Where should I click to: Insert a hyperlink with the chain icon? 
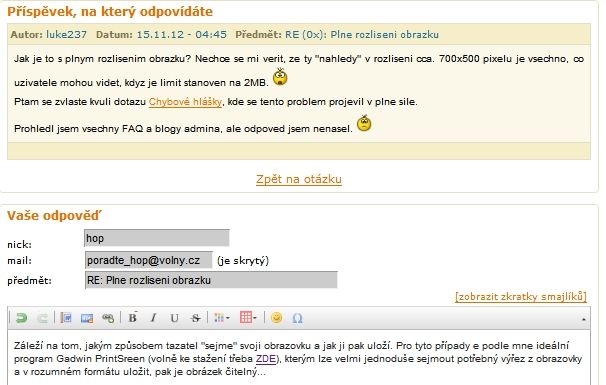click(108, 318)
